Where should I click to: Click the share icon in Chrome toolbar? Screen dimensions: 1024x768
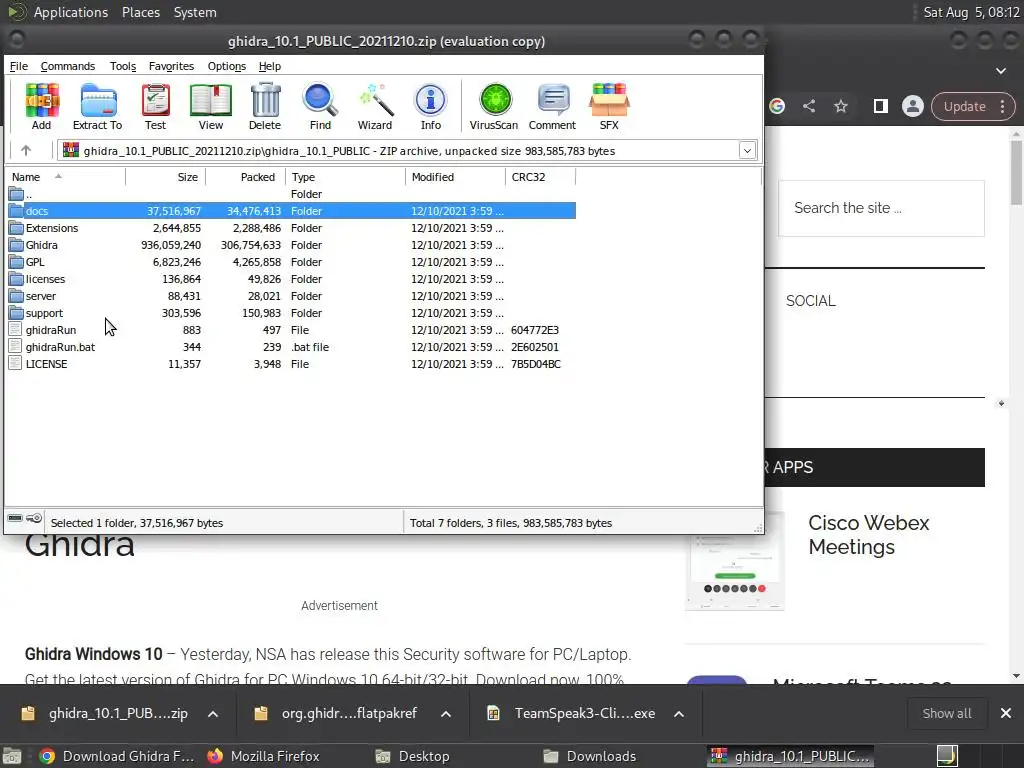(809, 106)
